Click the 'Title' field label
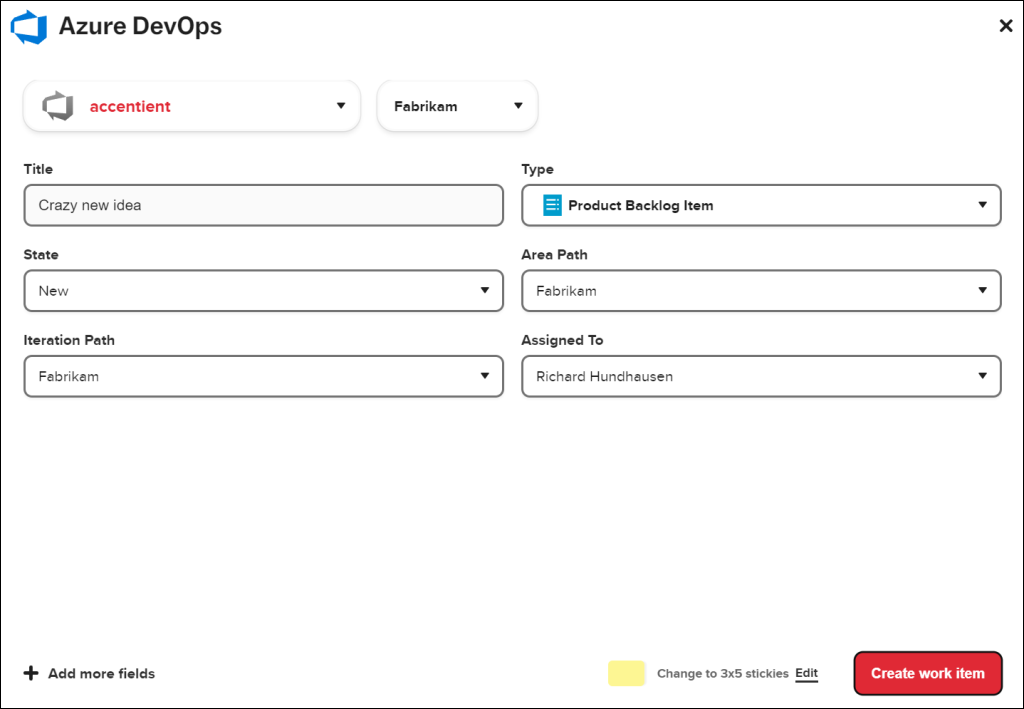Image resolution: width=1024 pixels, height=709 pixels. (38, 169)
